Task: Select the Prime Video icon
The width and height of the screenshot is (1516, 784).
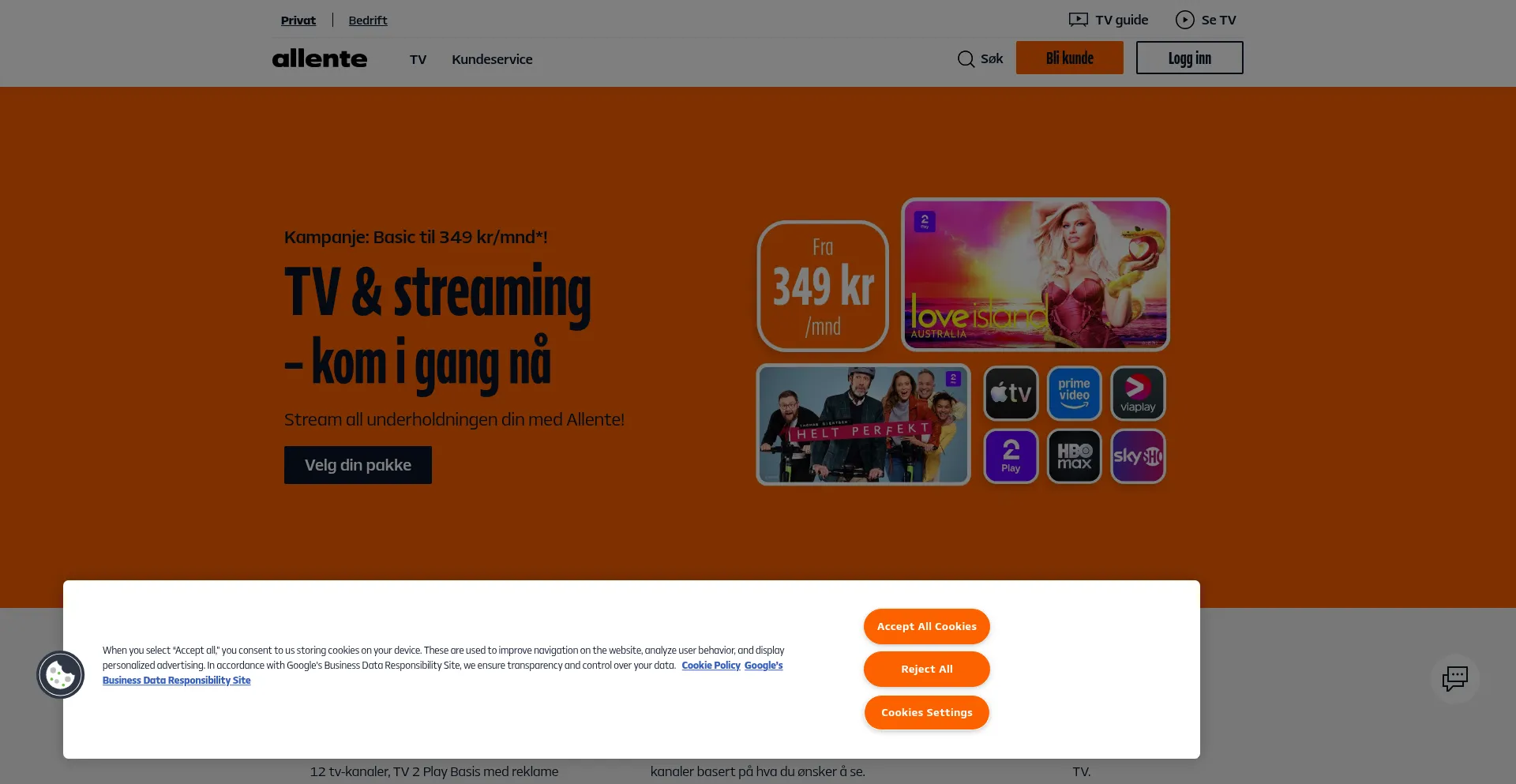Action: [1074, 393]
